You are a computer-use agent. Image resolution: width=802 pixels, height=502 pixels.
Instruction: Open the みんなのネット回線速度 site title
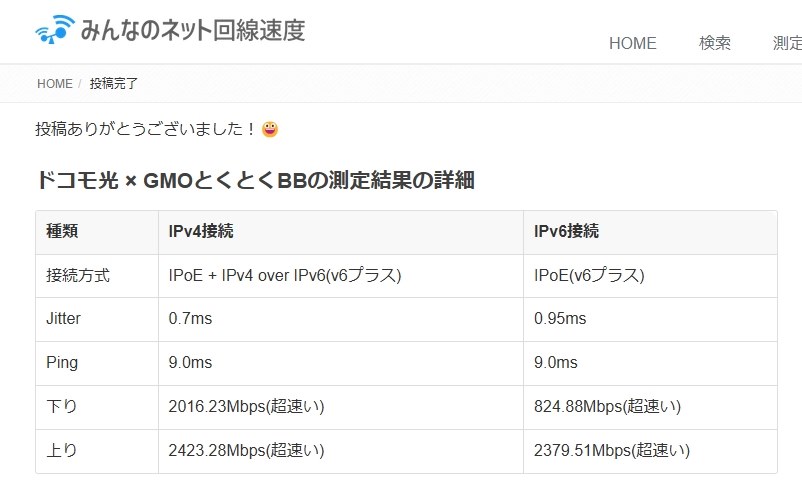coord(193,30)
